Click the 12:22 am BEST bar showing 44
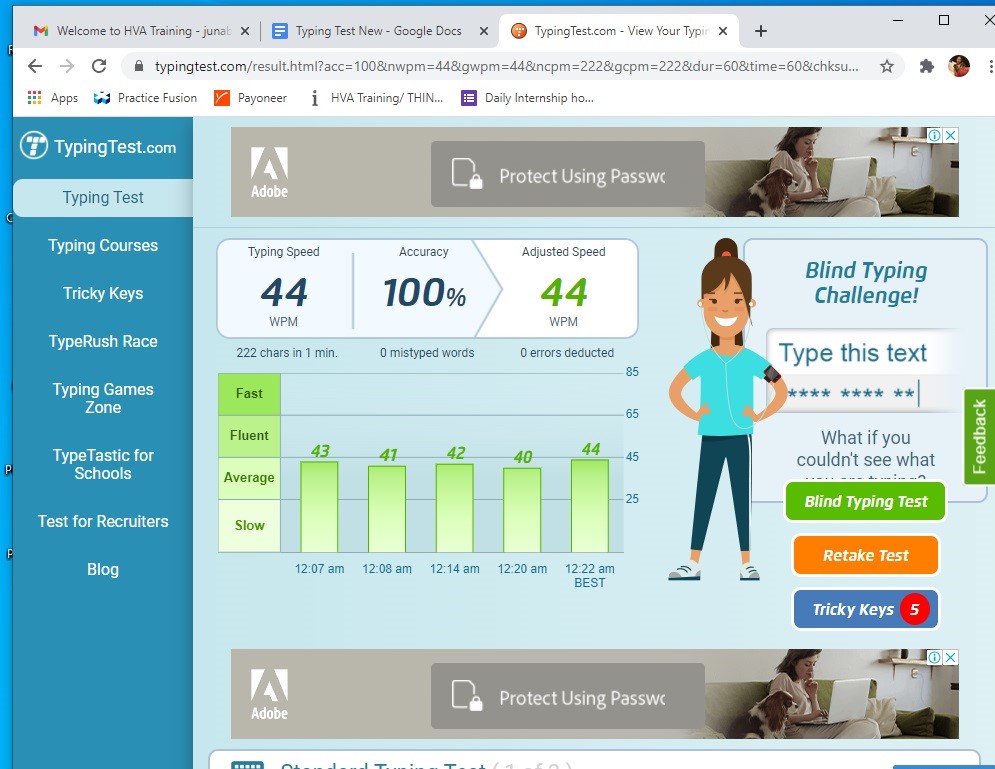995x769 pixels. [590, 506]
